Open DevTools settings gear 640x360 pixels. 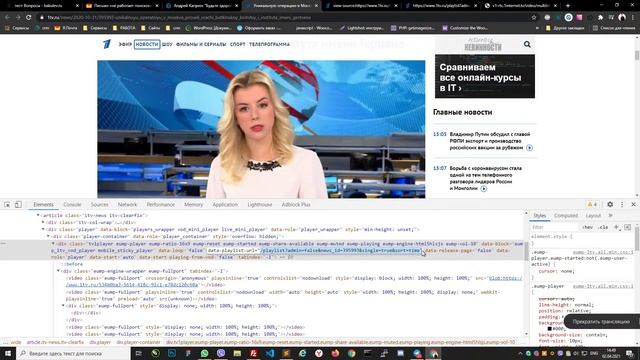[x=610, y=204]
